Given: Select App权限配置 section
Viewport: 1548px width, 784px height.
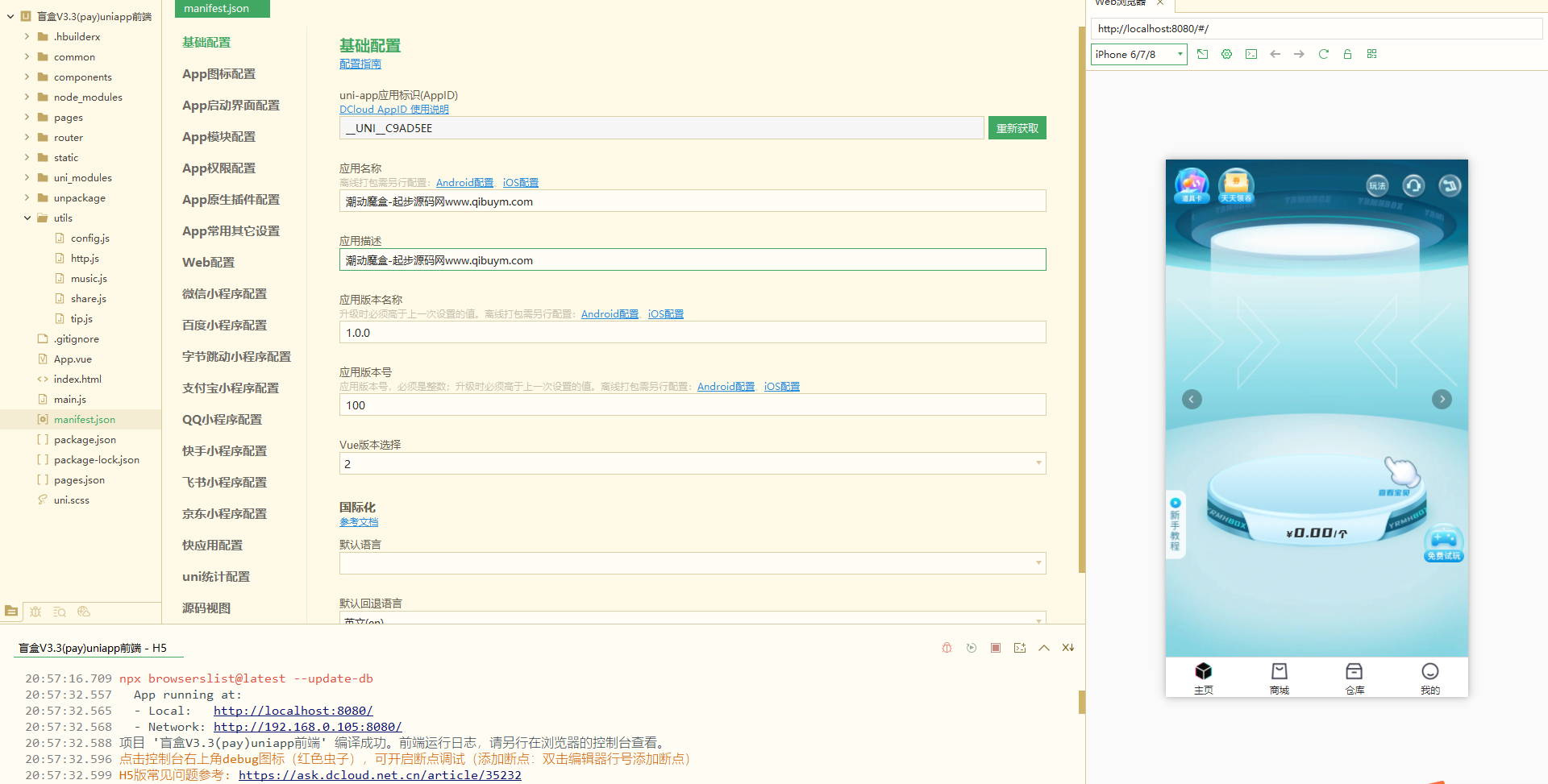Looking at the screenshot, I should (x=218, y=168).
